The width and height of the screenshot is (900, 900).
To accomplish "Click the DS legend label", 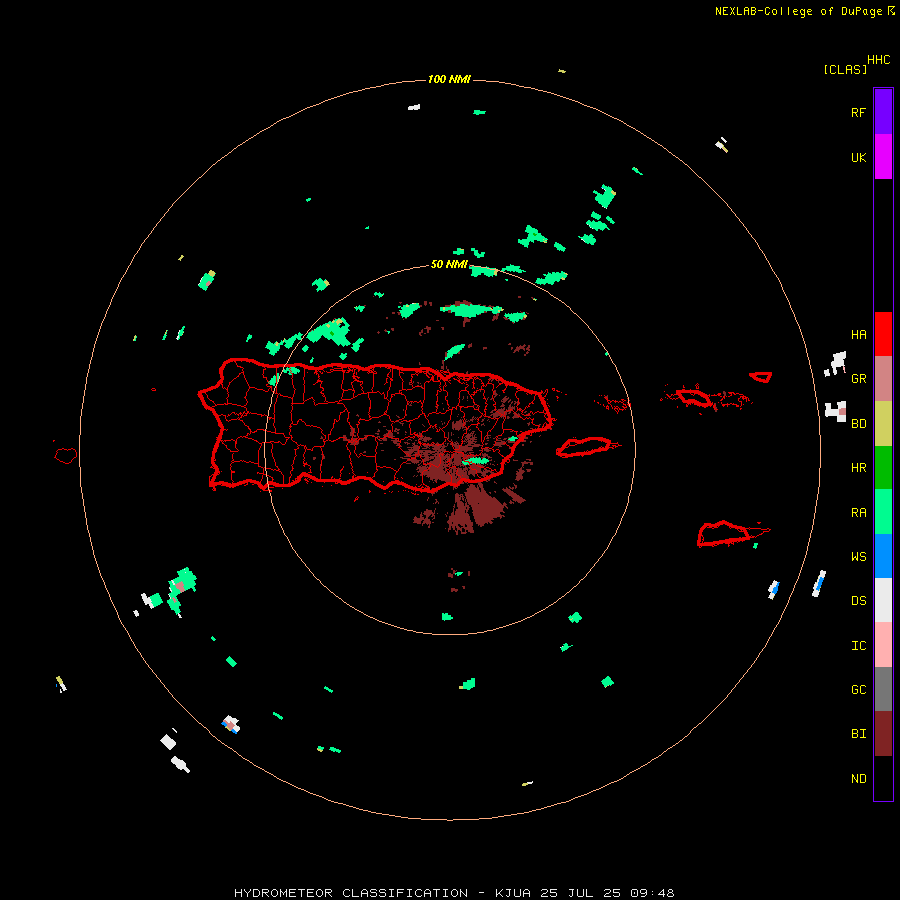I will coord(858,600).
